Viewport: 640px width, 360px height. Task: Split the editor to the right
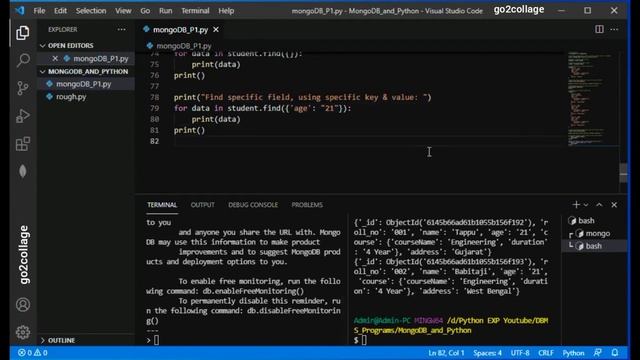[599, 29]
